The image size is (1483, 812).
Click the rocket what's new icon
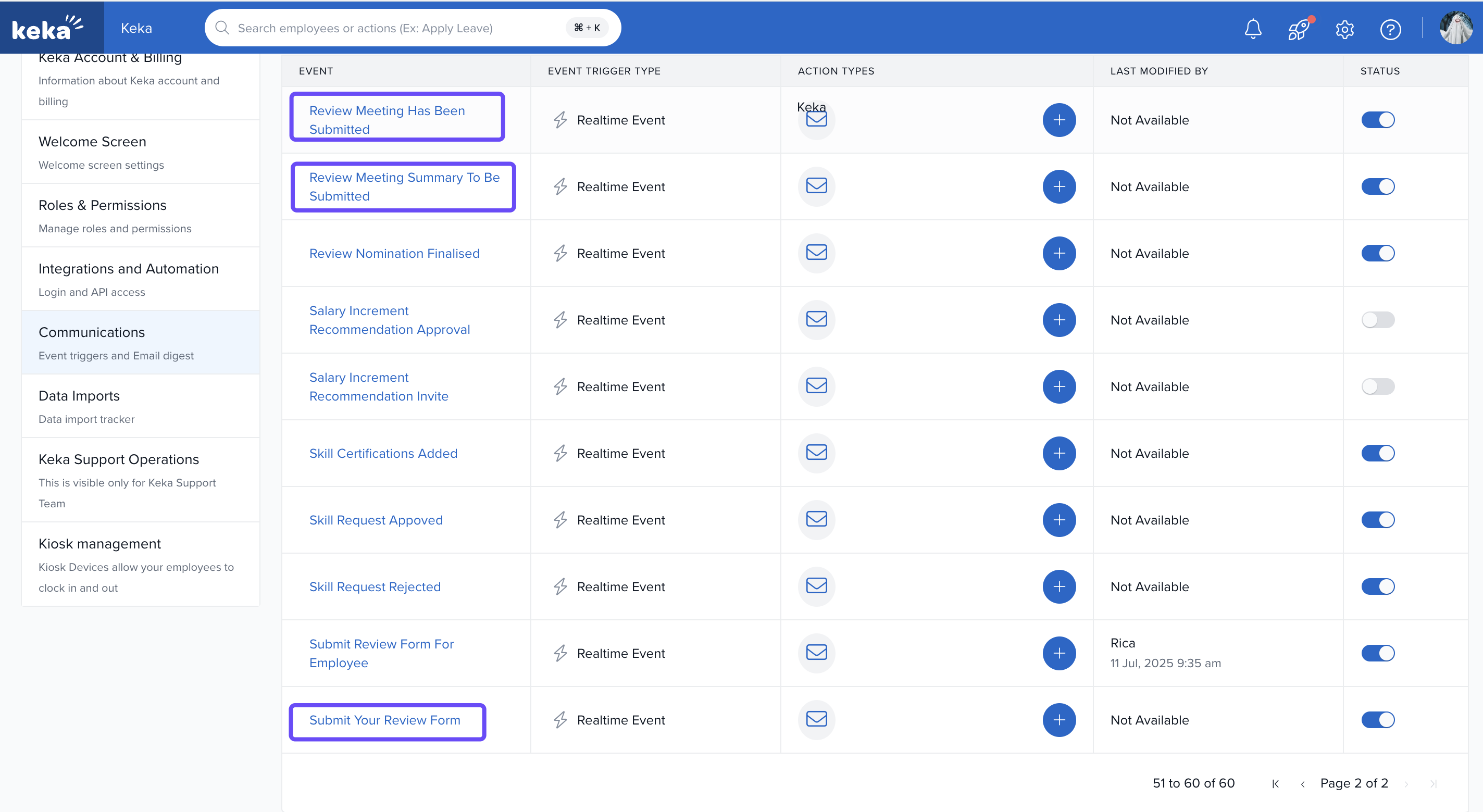pos(1298,29)
